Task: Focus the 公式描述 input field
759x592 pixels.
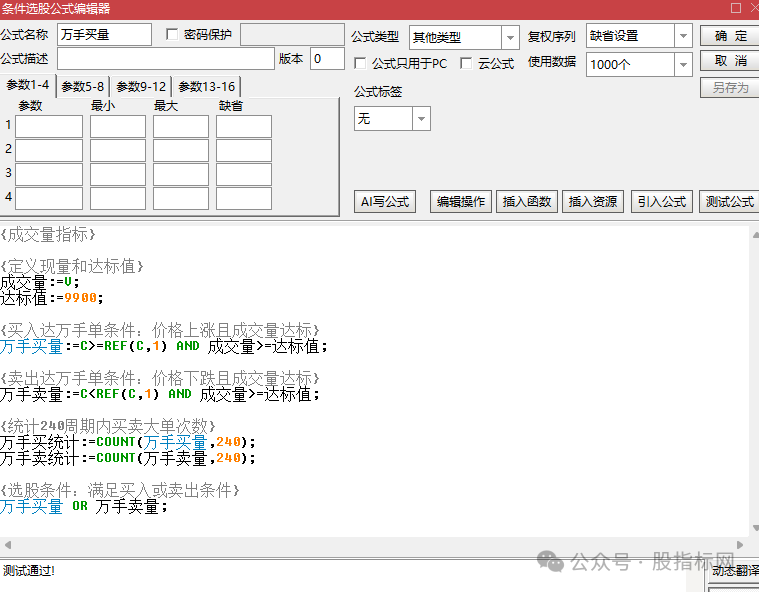Action: pos(166,59)
